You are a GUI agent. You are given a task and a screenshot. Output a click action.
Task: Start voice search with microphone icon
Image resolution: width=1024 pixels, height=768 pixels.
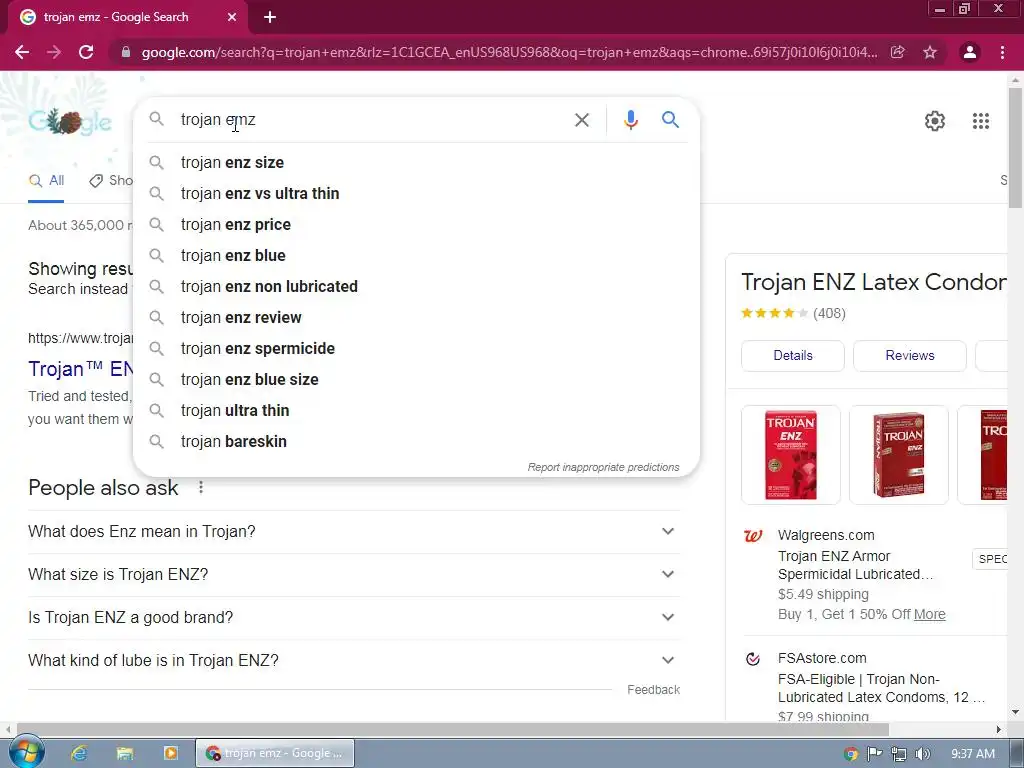(x=630, y=120)
